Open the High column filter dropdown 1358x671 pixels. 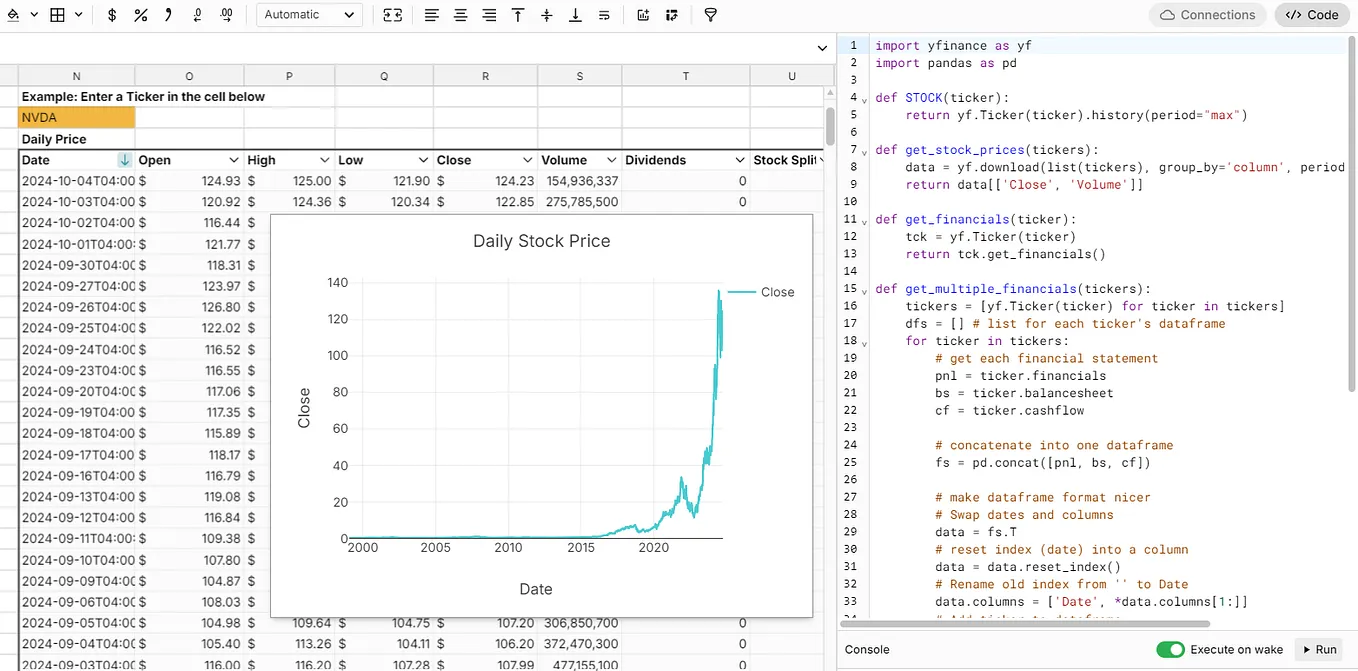coord(325,160)
